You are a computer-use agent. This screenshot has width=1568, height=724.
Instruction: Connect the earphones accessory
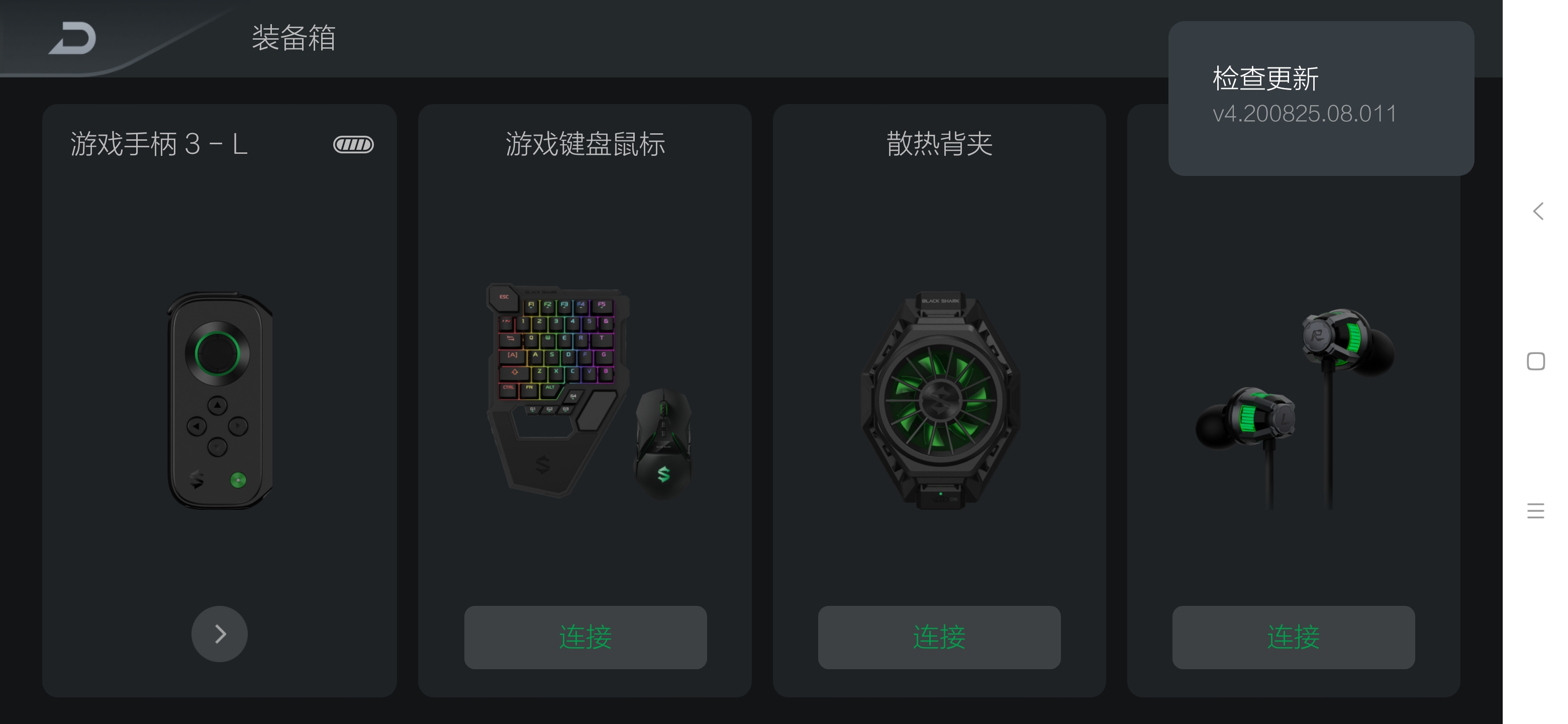(x=1294, y=637)
